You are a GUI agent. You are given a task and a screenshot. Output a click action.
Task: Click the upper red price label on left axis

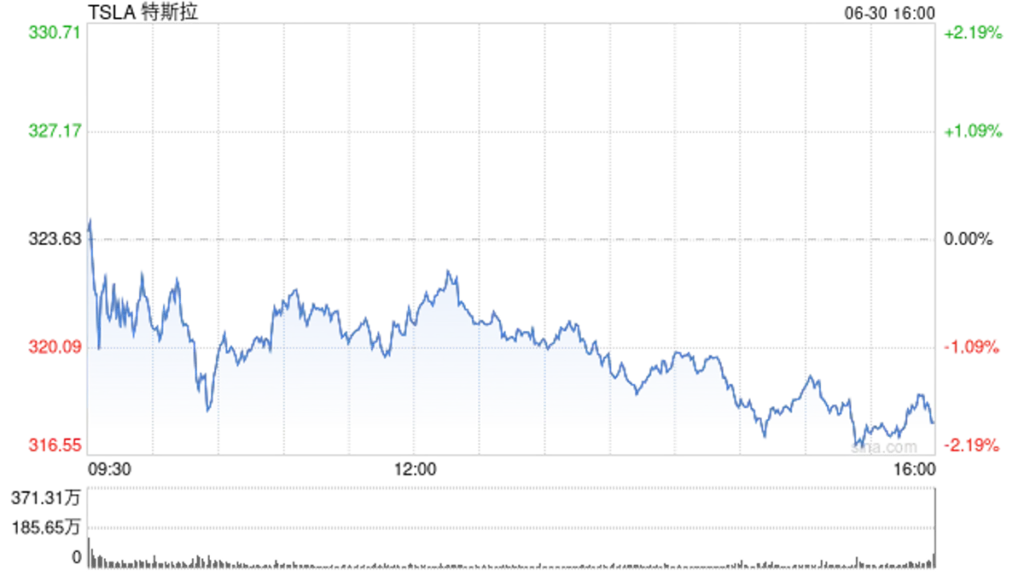[55, 347]
